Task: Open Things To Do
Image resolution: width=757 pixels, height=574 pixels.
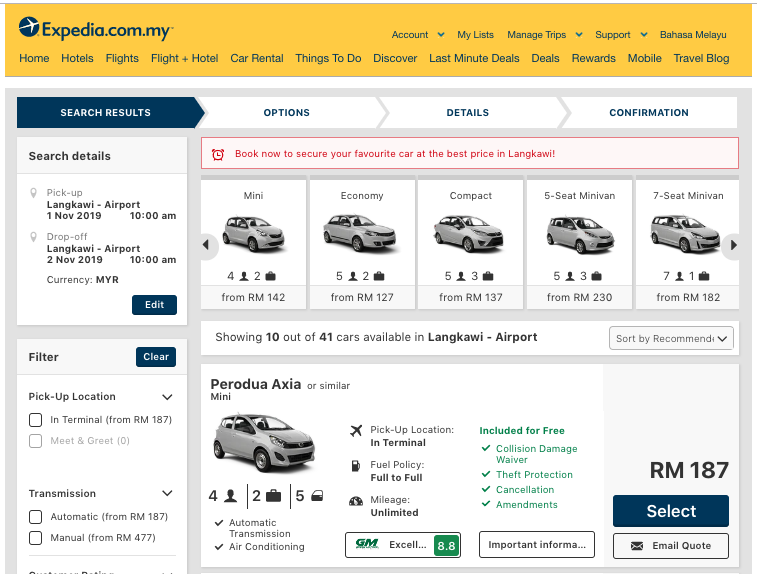Action: click(x=328, y=58)
